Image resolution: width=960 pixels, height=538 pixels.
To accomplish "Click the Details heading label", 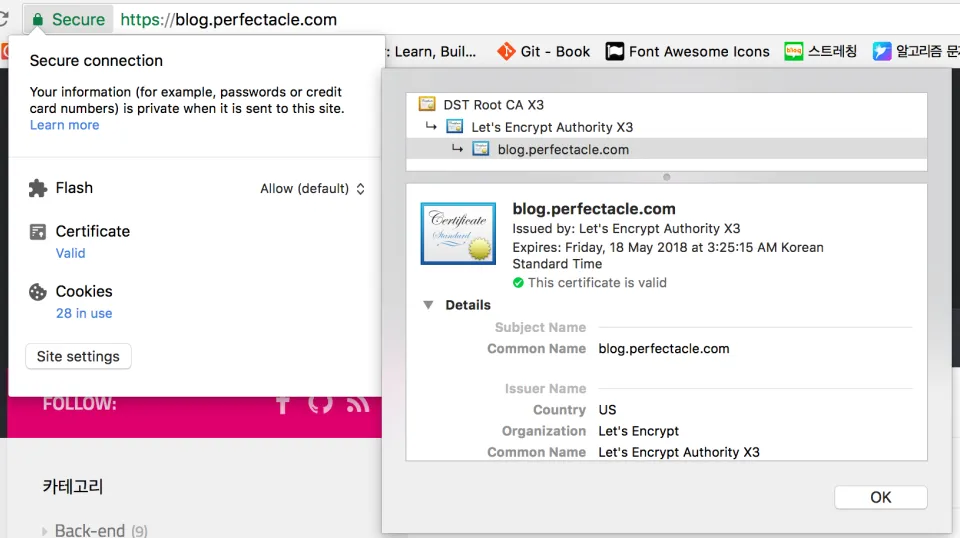I will click(x=468, y=305).
